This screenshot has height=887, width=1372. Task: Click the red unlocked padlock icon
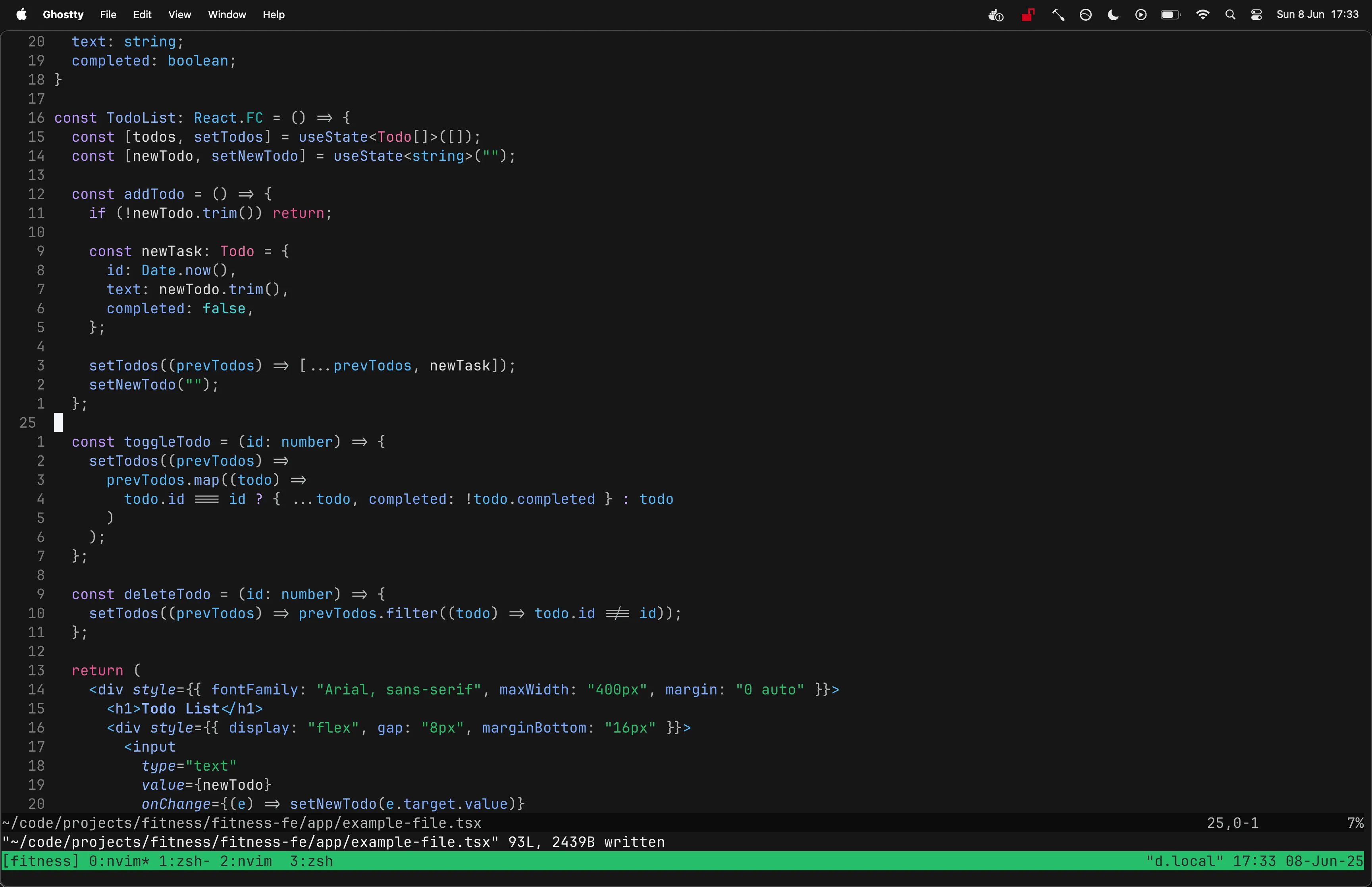1028,14
